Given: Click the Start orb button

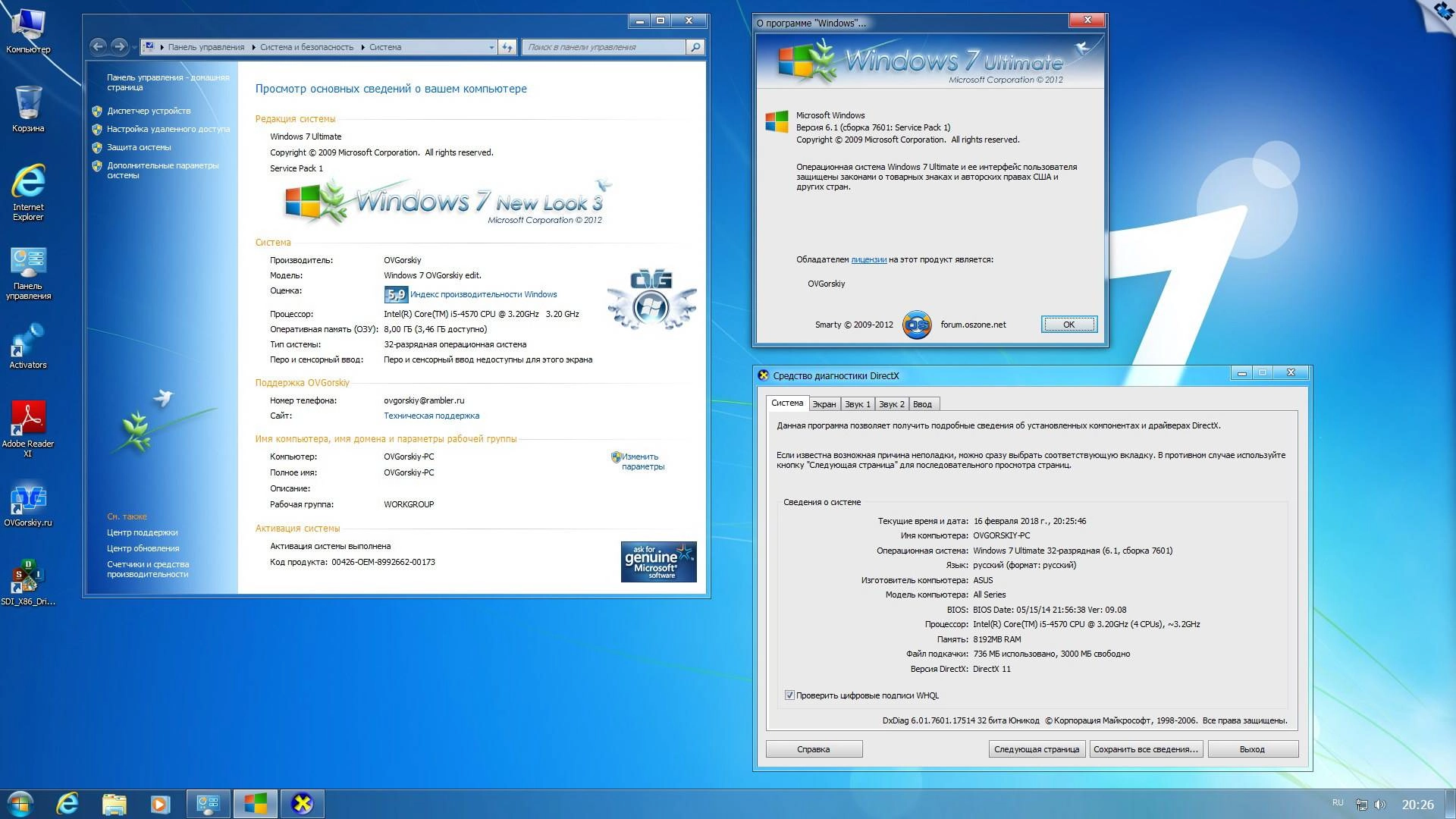Looking at the screenshot, I should click(23, 803).
